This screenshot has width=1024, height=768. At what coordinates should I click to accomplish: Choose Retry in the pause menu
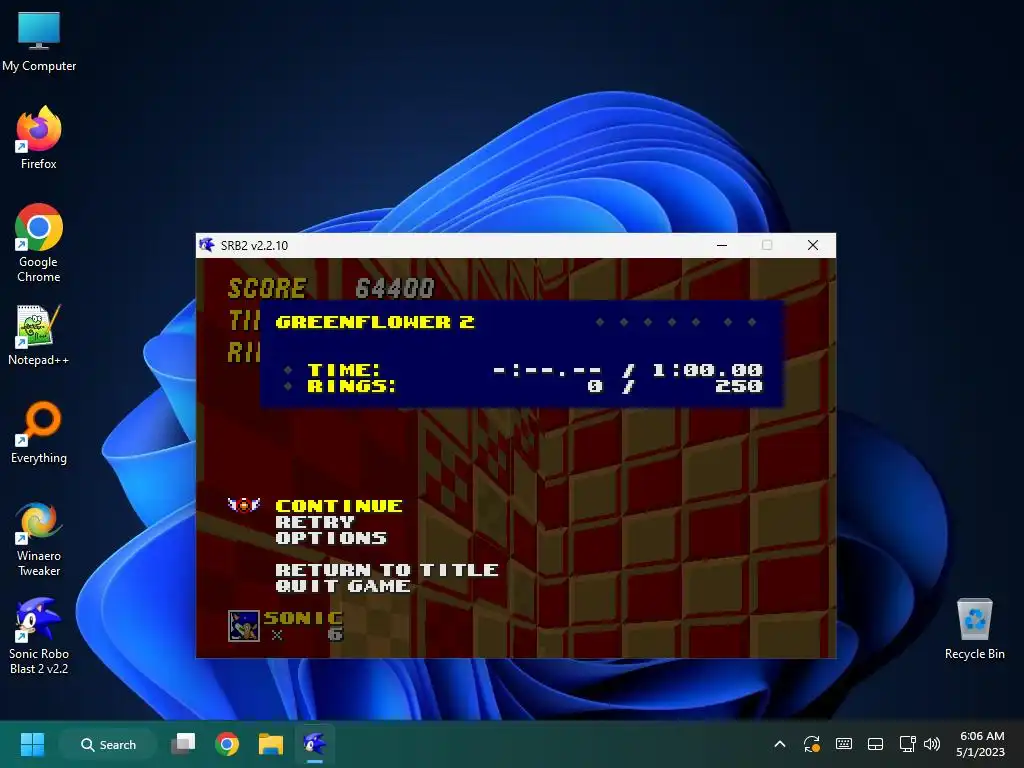click(x=315, y=522)
